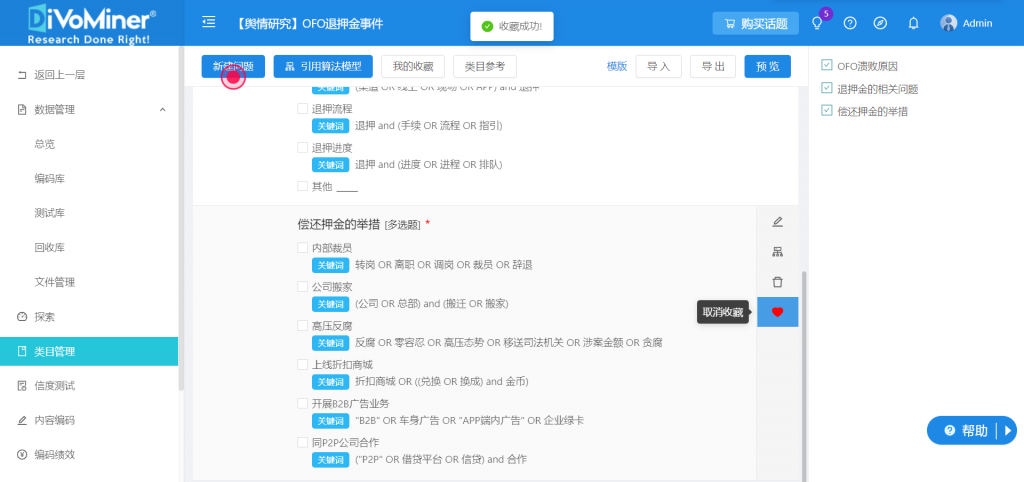Viewport: 1024px width, 482px height.
Task: Click the 偿还押金的举措 question title
Action: (x=338, y=225)
